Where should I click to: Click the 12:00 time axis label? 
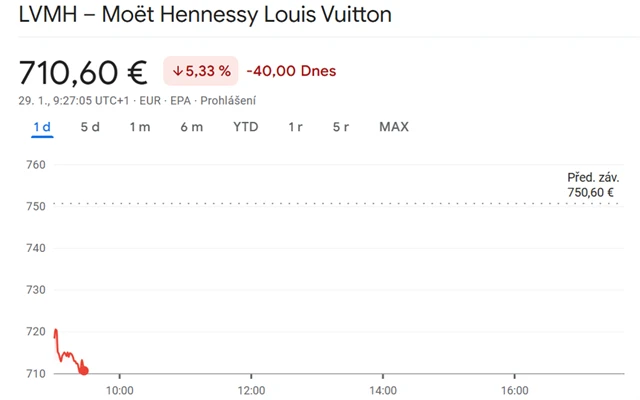[x=251, y=390]
